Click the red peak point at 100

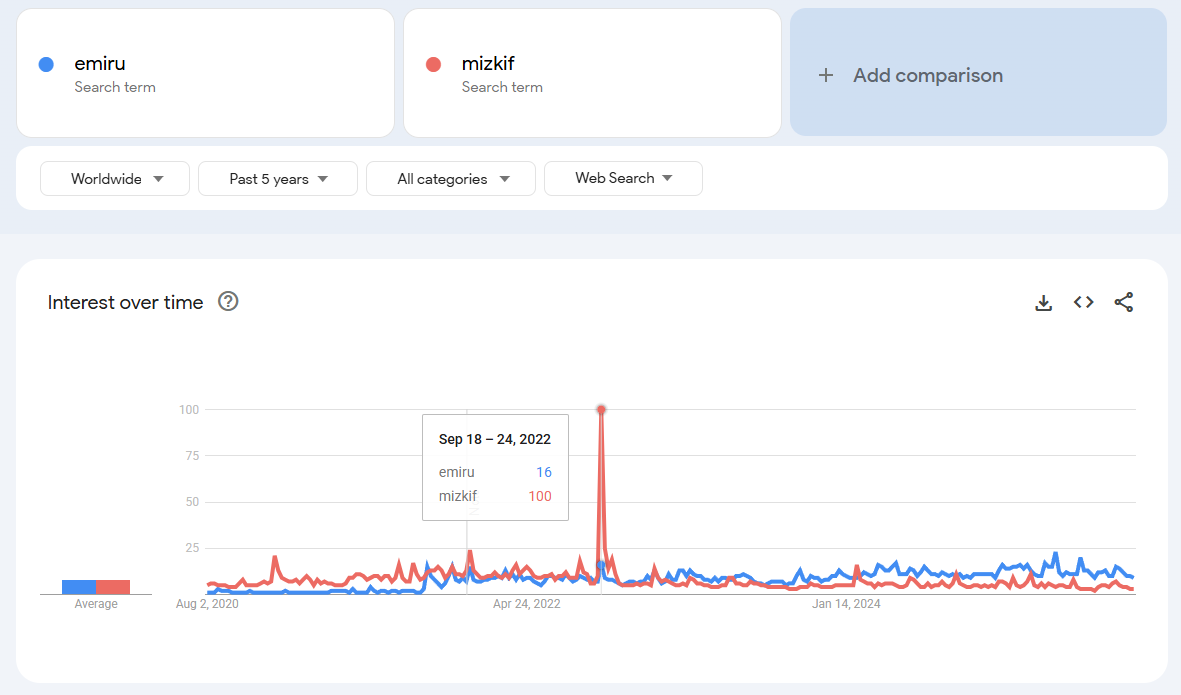pyautogui.click(x=601, y=410)
